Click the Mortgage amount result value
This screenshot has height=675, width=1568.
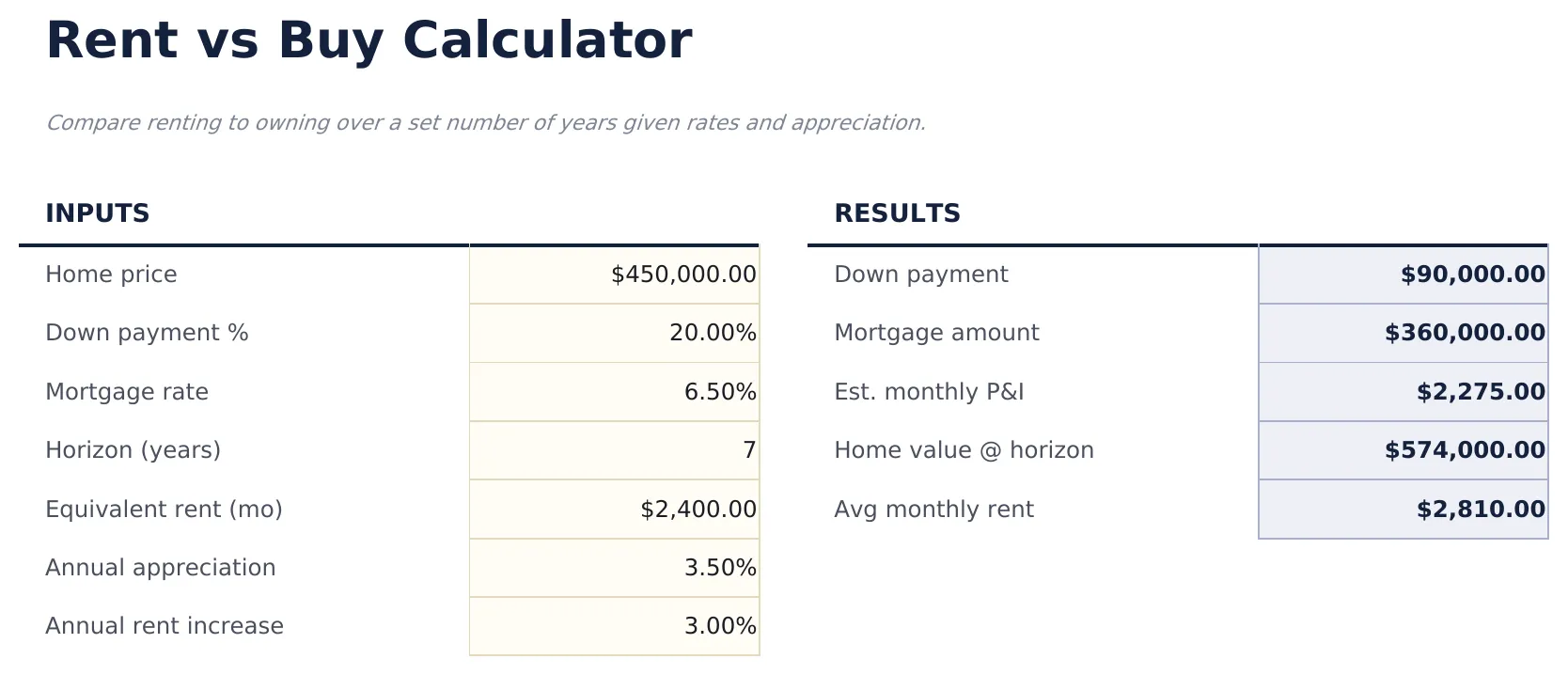[1402, 333]
